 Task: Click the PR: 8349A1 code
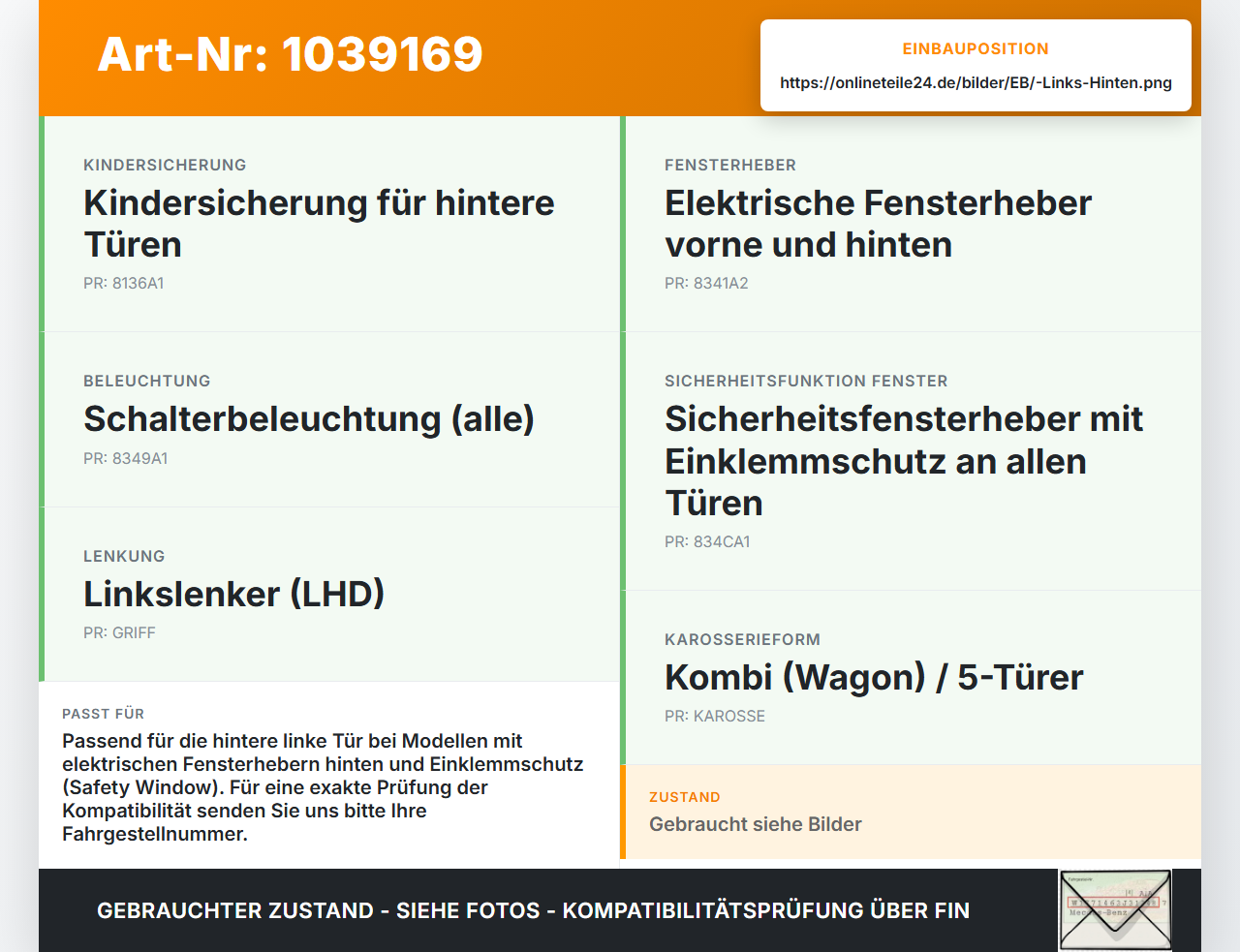pos(126,459)
